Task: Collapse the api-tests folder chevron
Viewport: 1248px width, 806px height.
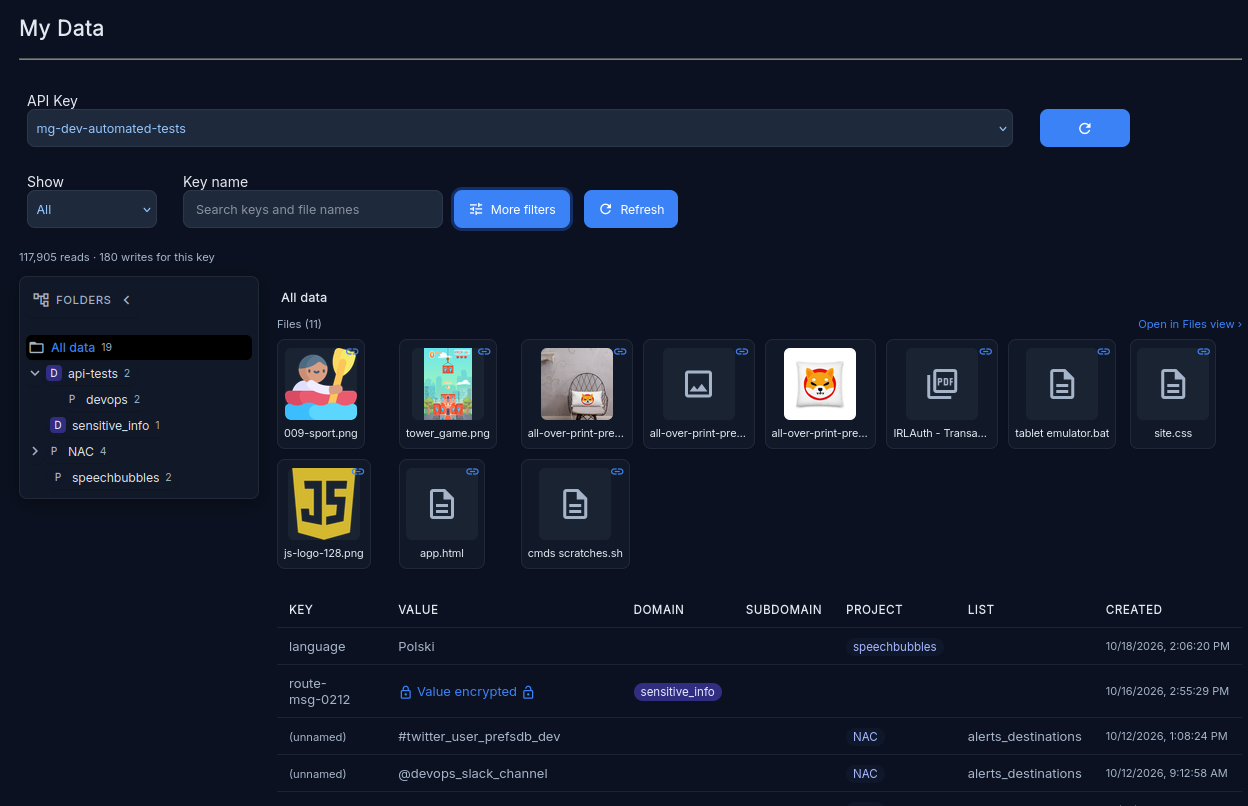Action: click(x=36, y=374)
